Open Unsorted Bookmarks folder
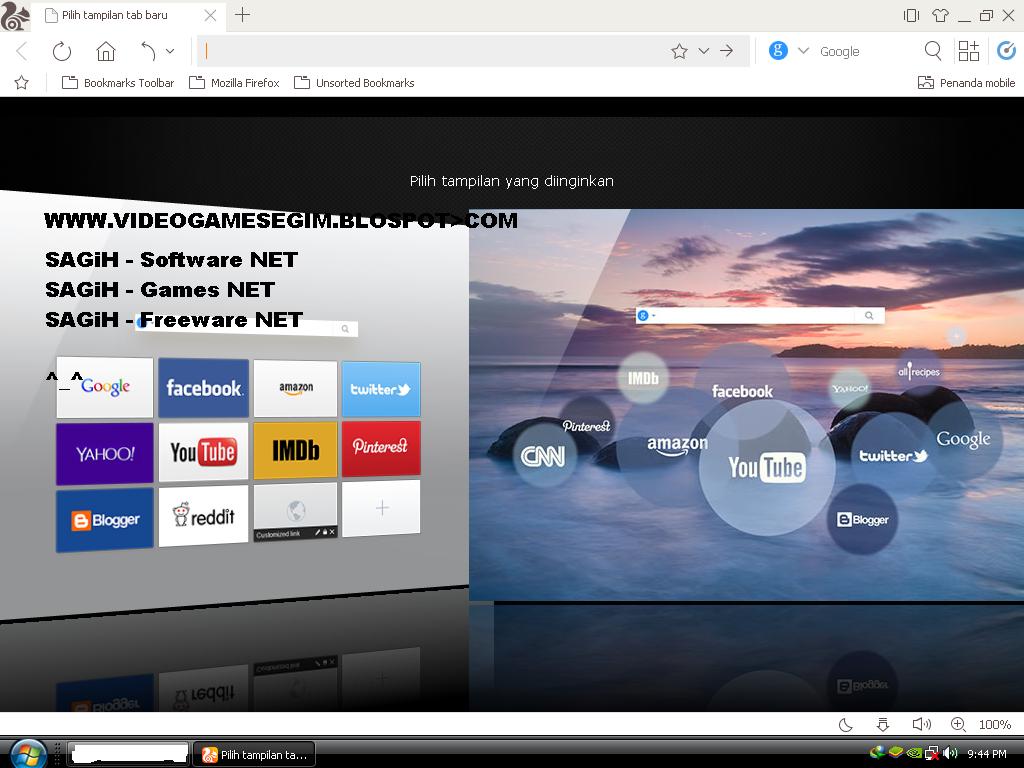The image size is (1024, 768). (x=355, y=83)
